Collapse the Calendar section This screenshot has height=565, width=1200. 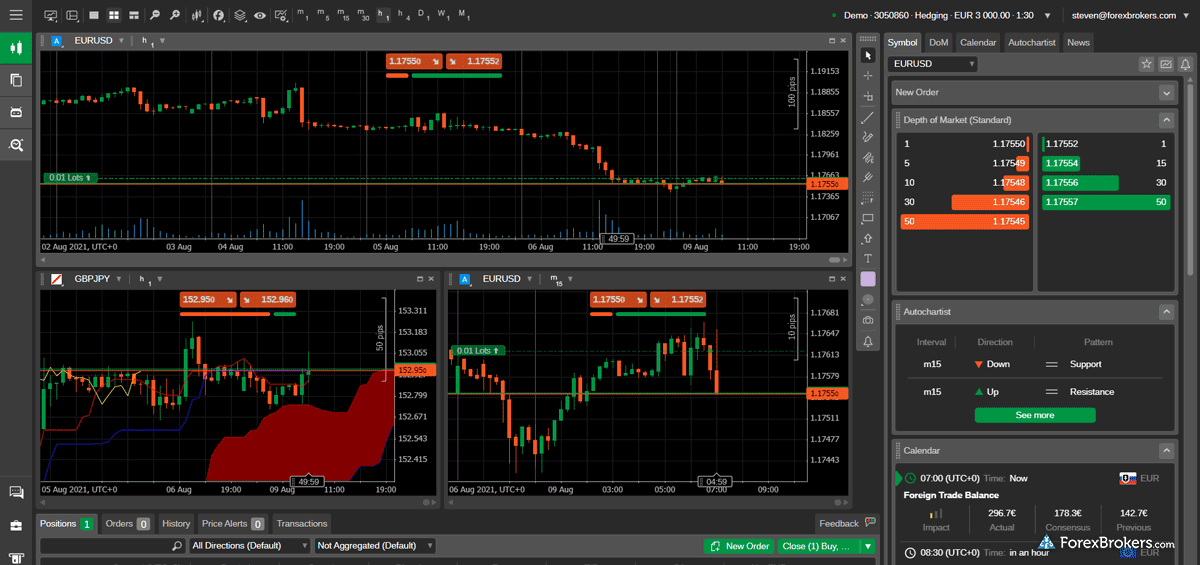[1166, 451]
